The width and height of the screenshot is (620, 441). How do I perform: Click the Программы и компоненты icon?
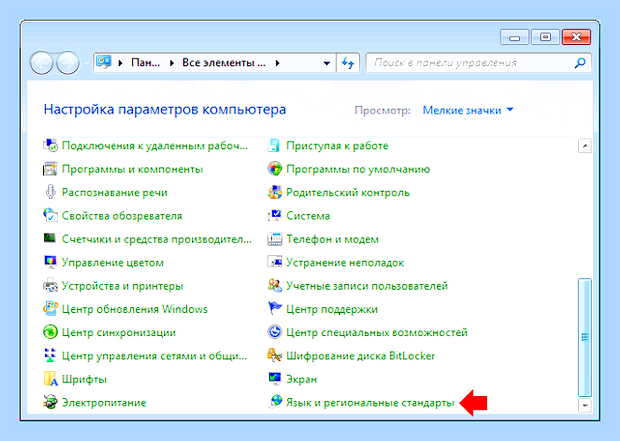(50, 169)
